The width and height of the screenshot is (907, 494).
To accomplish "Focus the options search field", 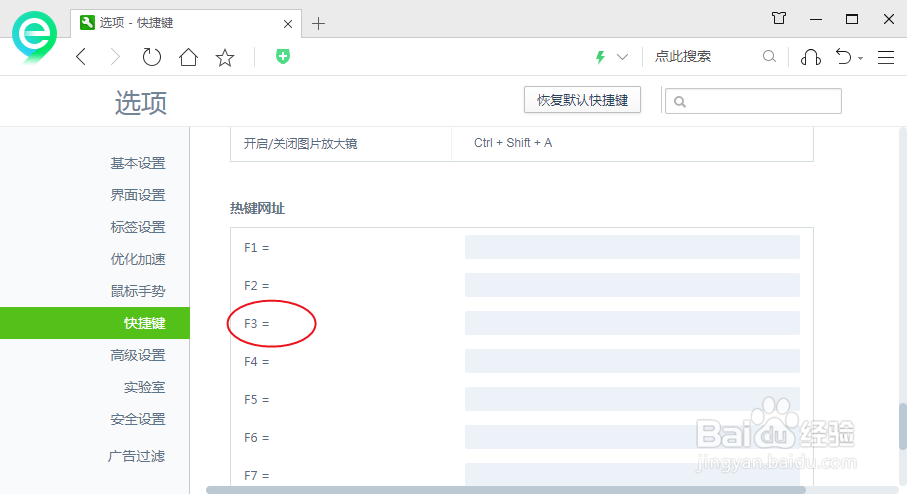I will (x=753, y=101).
